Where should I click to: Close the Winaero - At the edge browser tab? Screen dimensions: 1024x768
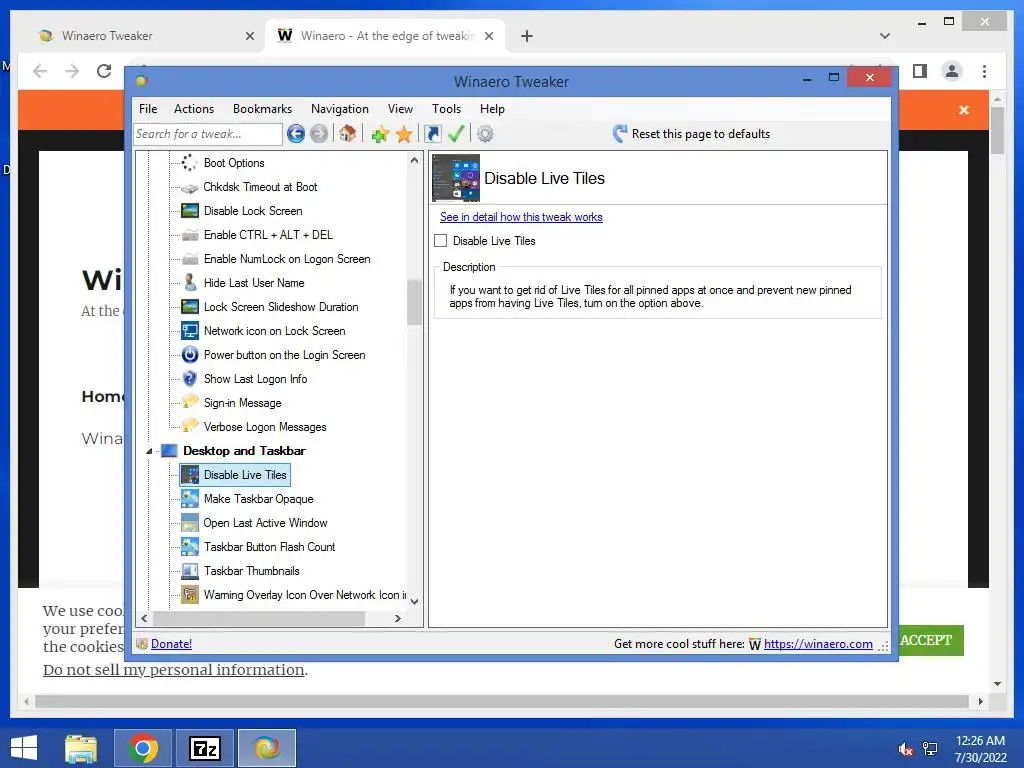point(488,36)
